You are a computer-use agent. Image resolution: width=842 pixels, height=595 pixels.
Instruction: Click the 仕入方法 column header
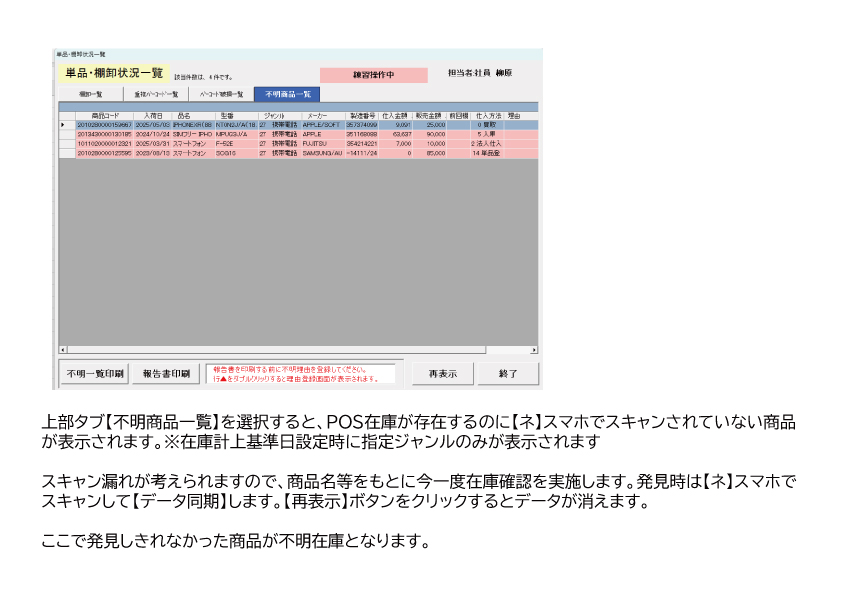489,116
